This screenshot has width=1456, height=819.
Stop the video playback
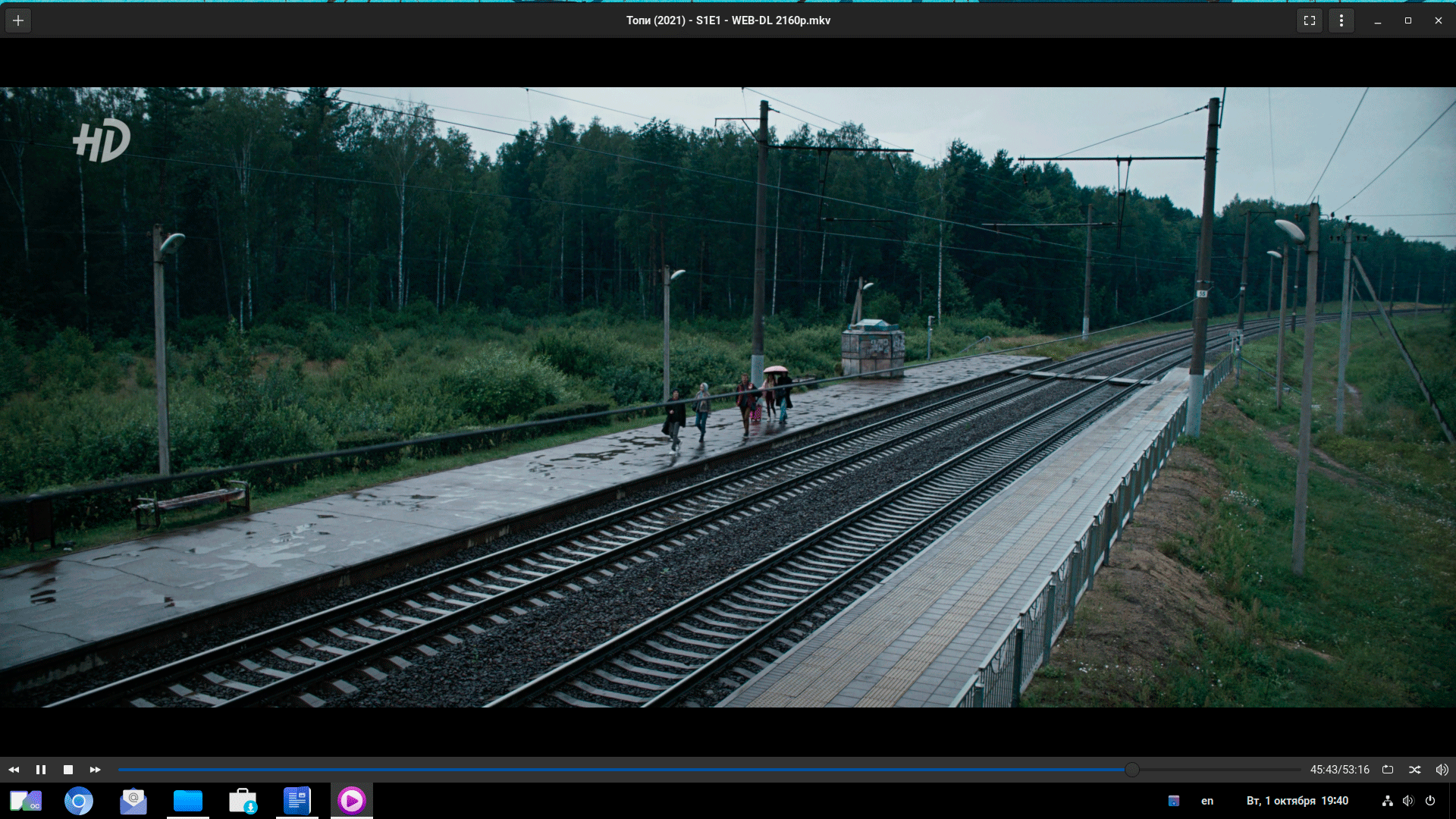[x=68, y=770]
